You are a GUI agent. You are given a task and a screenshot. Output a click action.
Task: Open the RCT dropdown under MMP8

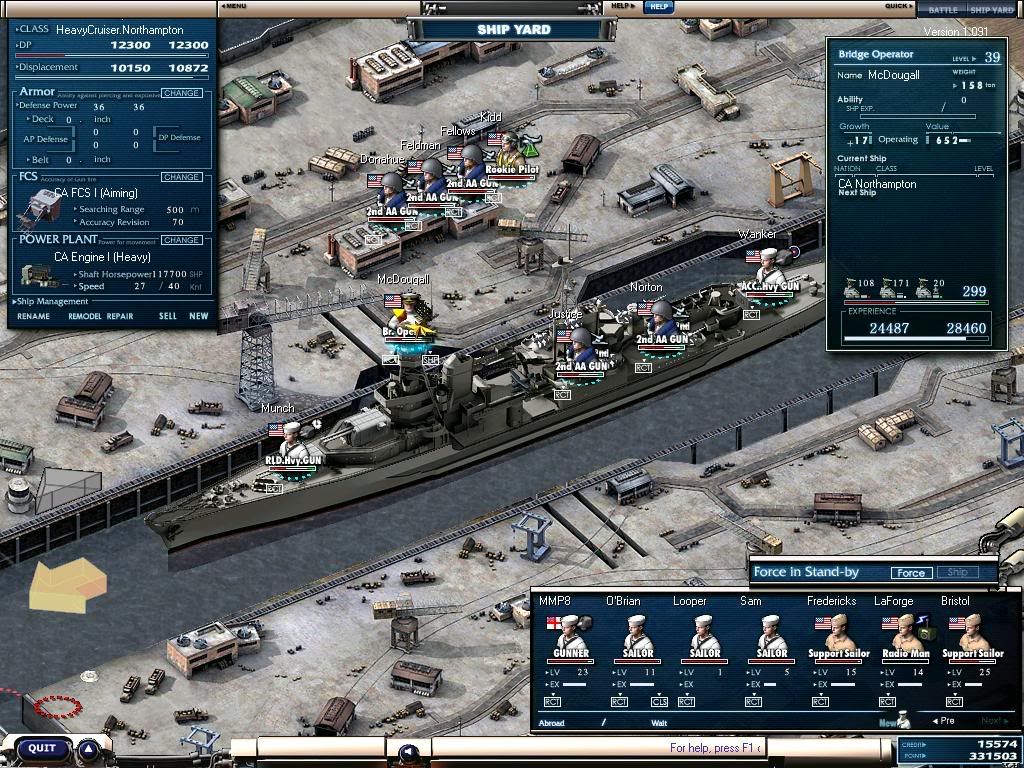coord(552,702)
